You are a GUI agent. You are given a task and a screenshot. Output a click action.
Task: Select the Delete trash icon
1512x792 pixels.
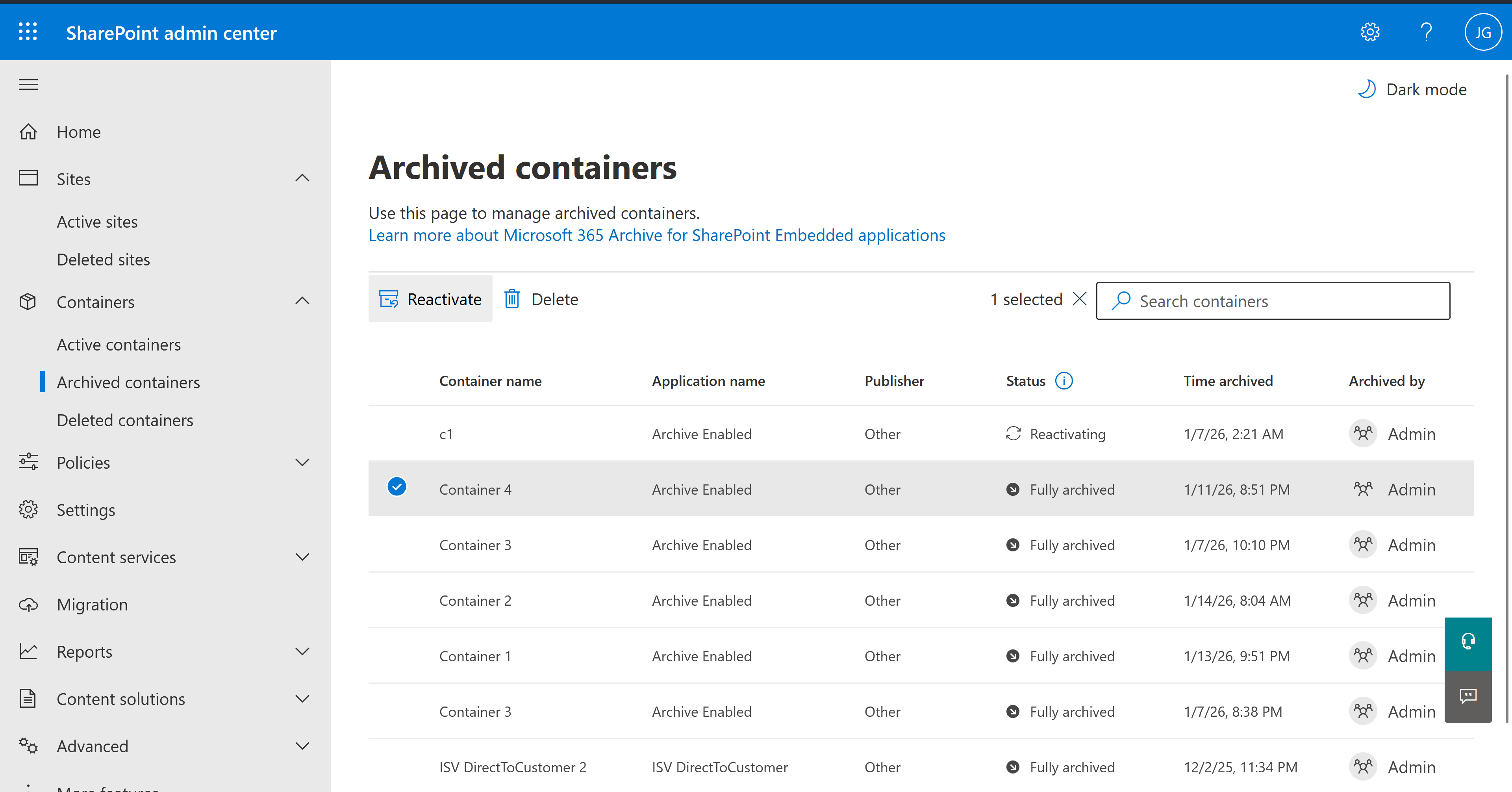click(x=512, y=299)
